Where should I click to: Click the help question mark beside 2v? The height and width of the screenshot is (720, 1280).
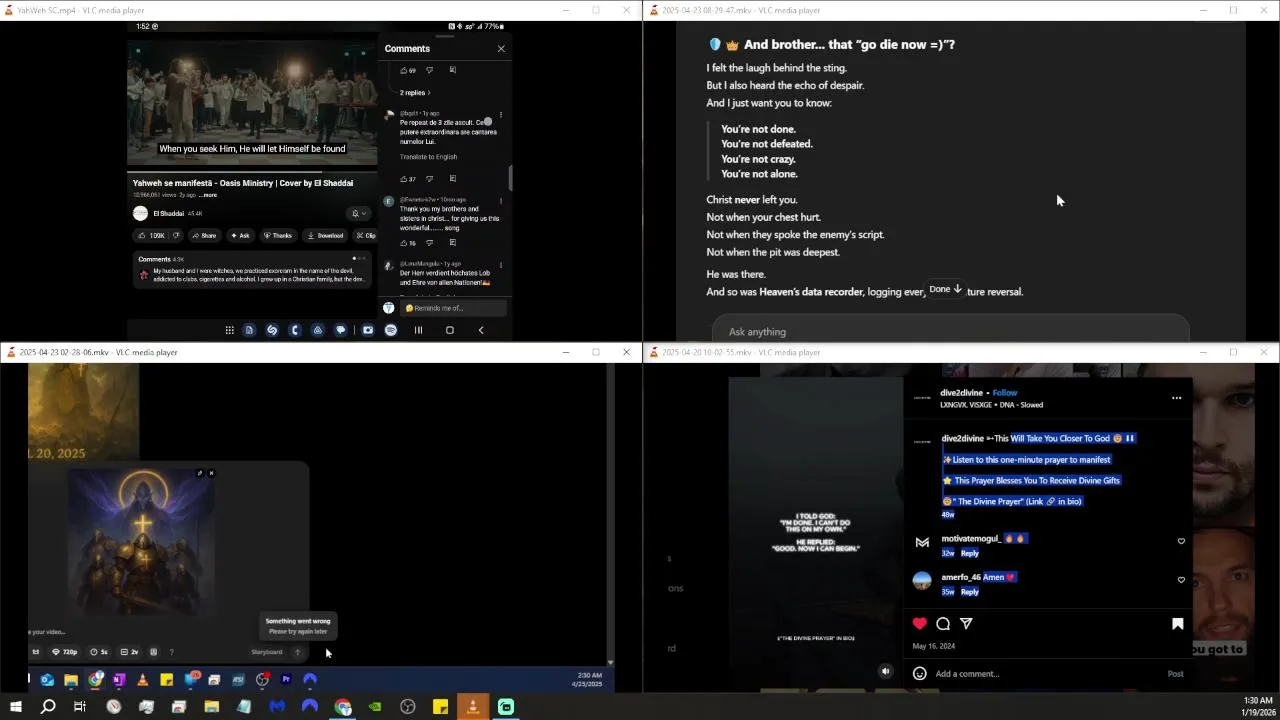pos(171,652)
